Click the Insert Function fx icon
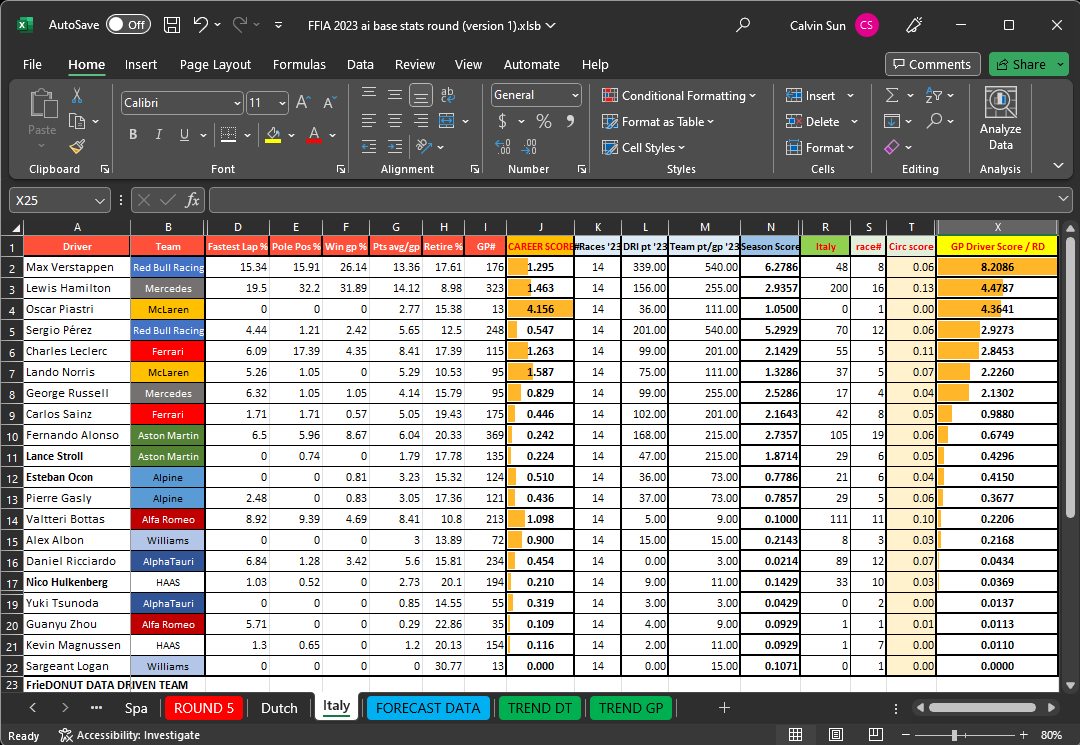 192,200
